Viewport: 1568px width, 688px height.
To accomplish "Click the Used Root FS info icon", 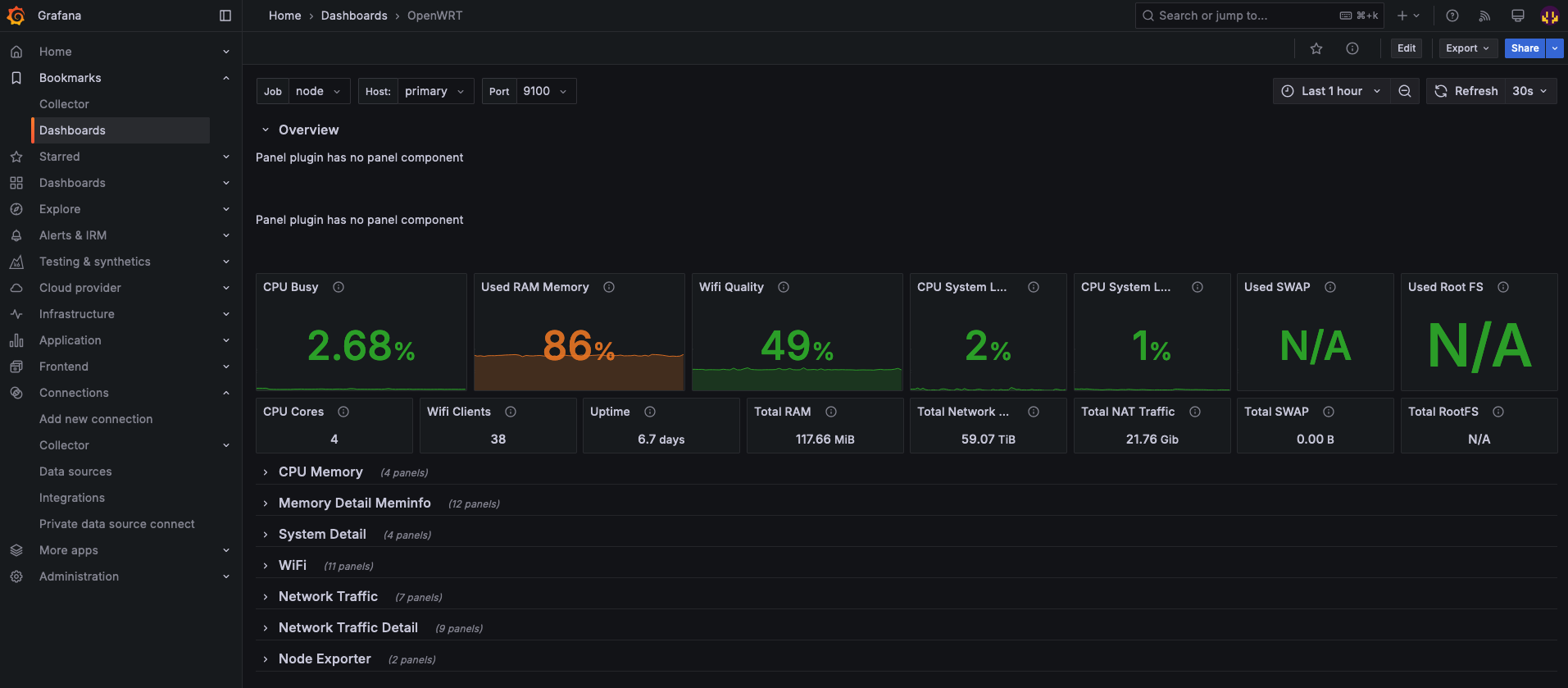I will tap(1503, 287).
